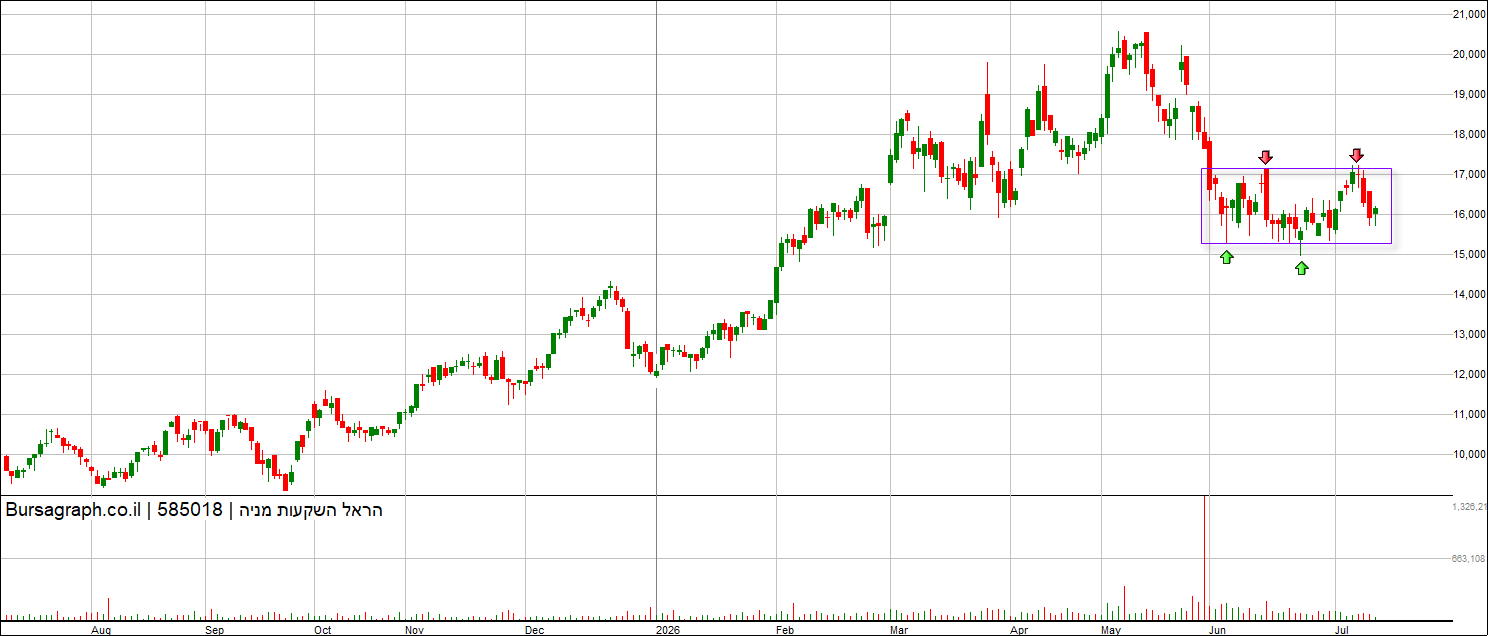
Task: Click the Mar label on time axis
Action: click(898, 631)
